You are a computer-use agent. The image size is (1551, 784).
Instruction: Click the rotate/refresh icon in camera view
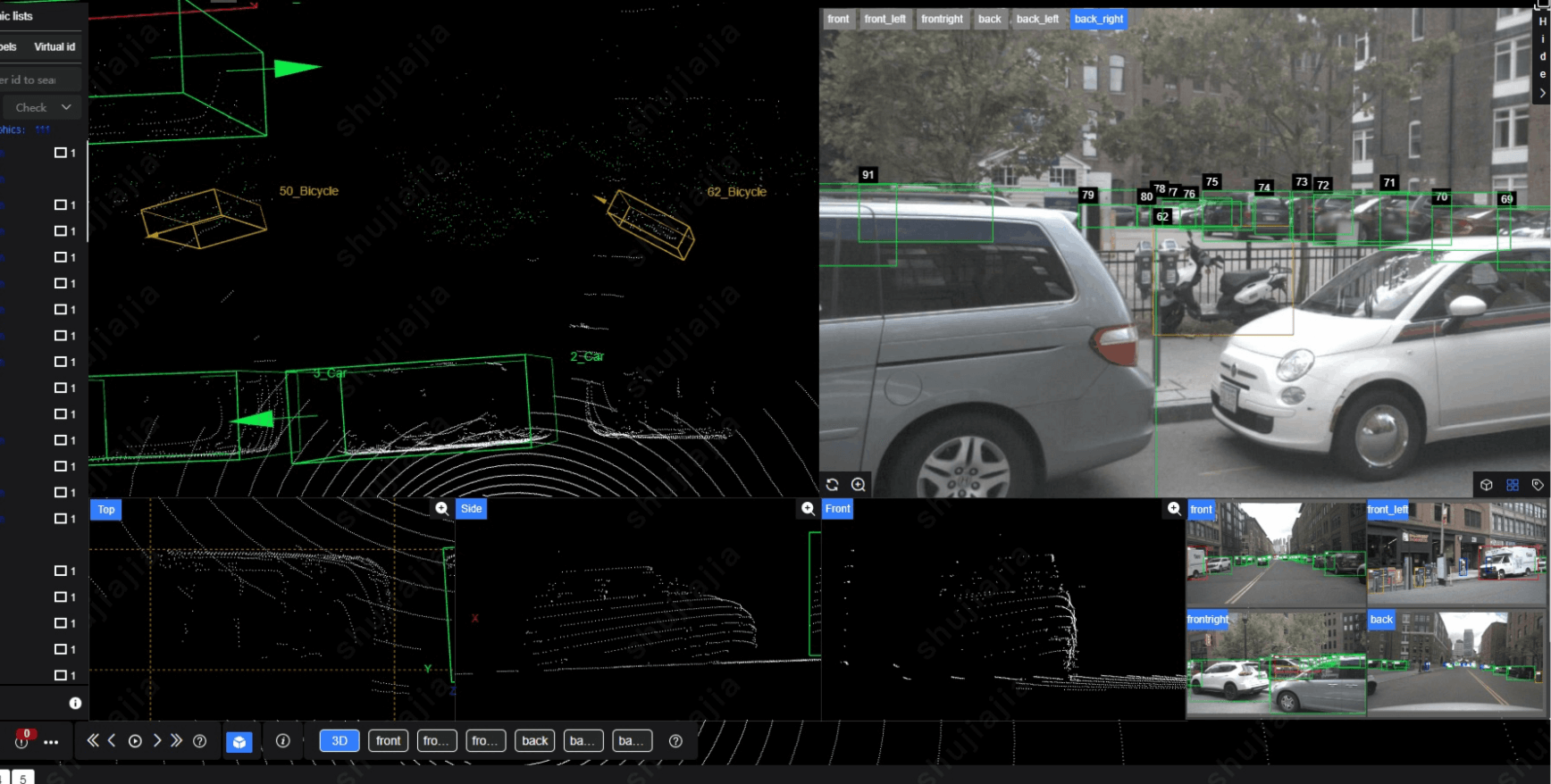coord(833,485)
